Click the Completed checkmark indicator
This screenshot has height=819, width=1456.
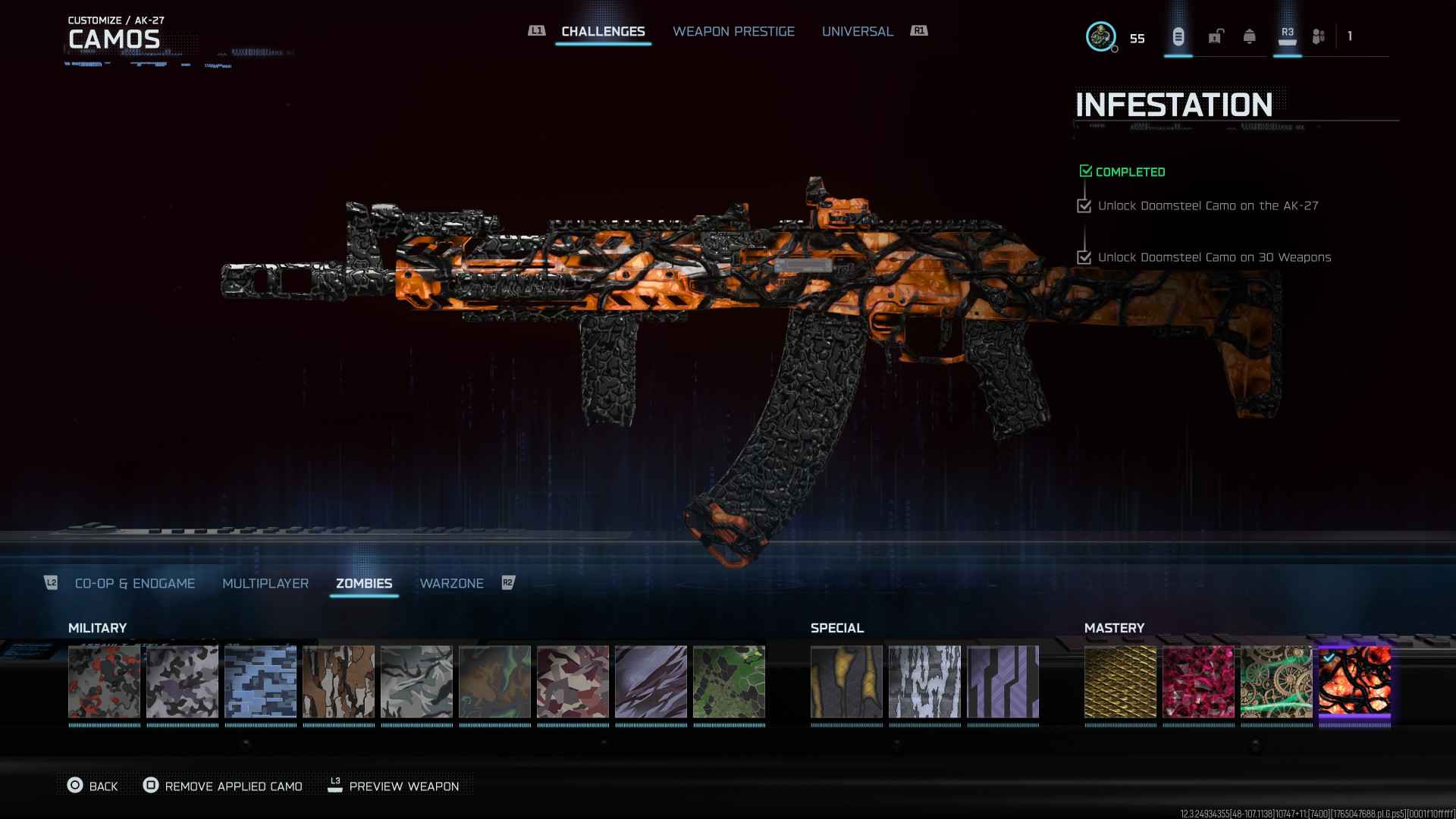pyautogui.click(x=1085, y=171)
